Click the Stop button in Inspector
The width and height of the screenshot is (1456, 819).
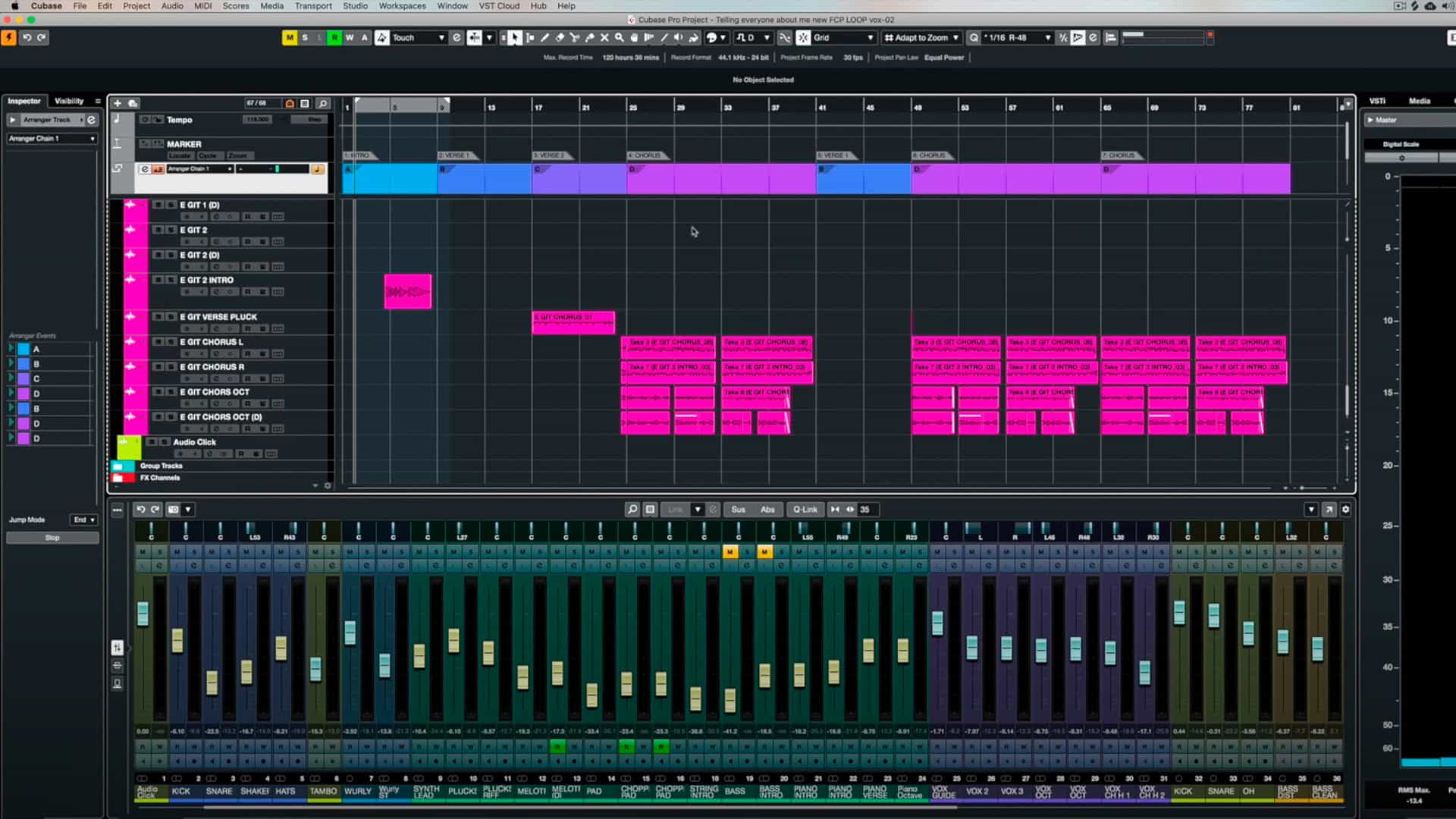coord(52,538)
